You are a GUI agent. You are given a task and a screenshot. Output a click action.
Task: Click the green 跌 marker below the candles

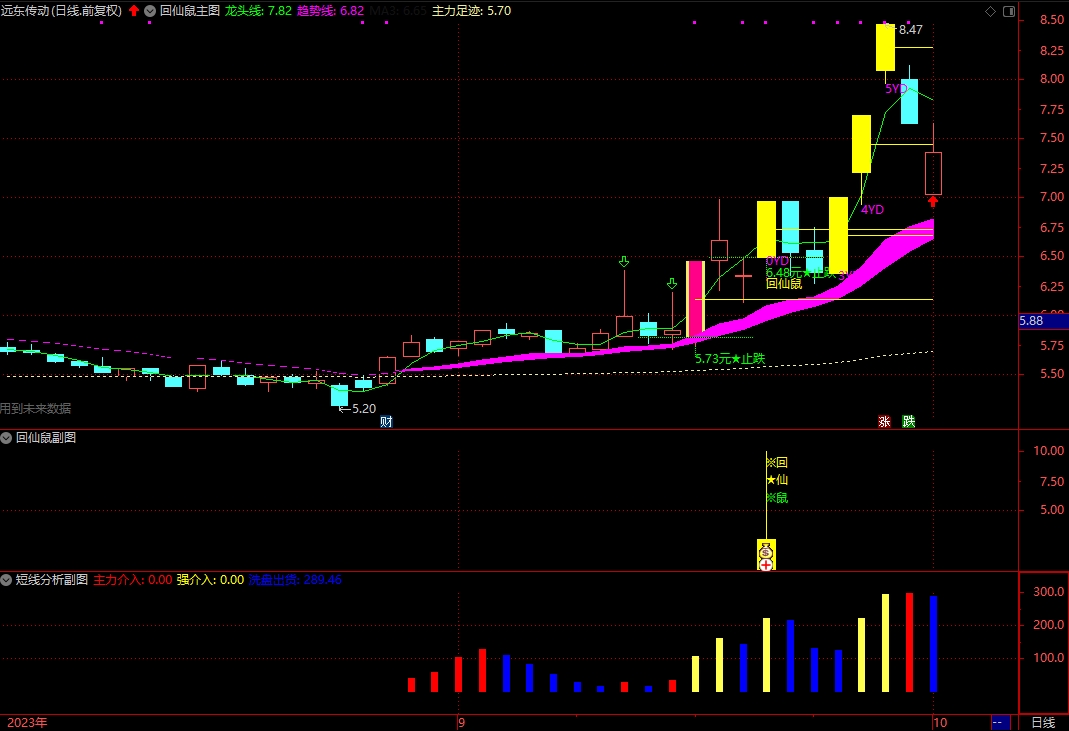tap(909, 421)
